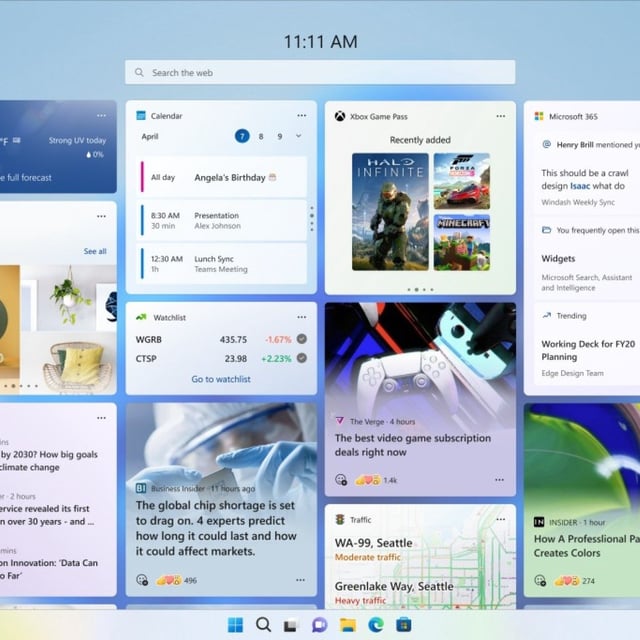The width and height of the screenshot is (640, 640).
Task: React to The Verge game deals article
Action: [341, 480]
